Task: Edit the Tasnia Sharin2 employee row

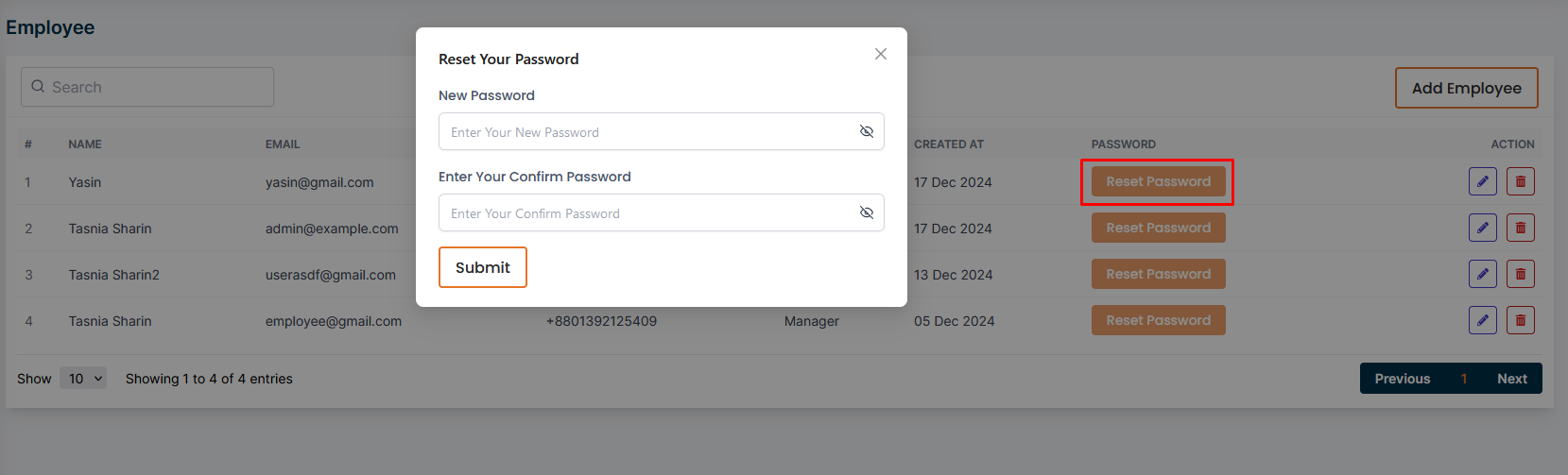Action: click(1482, 274)
